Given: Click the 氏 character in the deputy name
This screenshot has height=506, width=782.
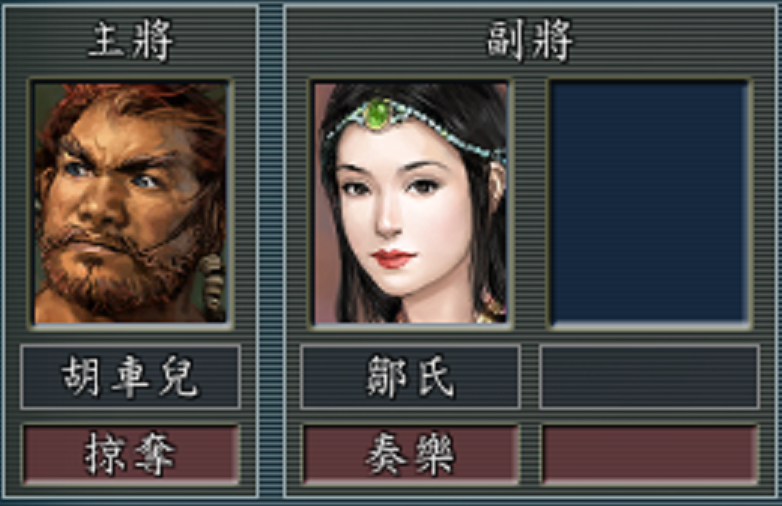Looking at the screenshot, I should tap(435, 377).
